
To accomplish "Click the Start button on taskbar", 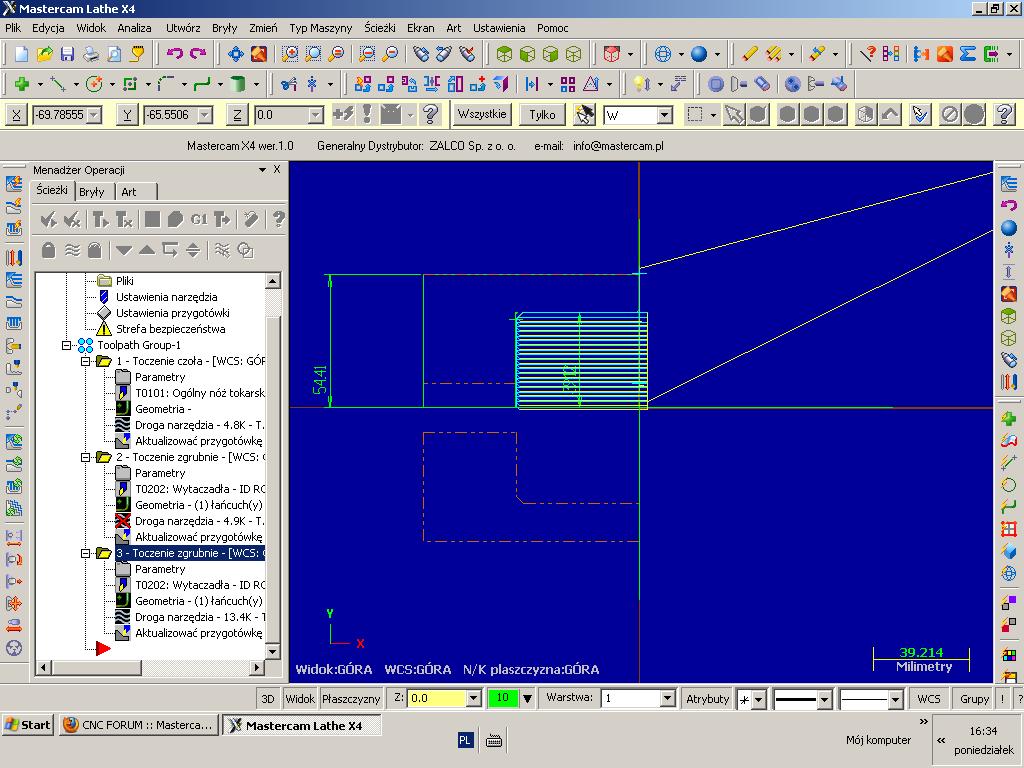I will (x=27, y=725).
